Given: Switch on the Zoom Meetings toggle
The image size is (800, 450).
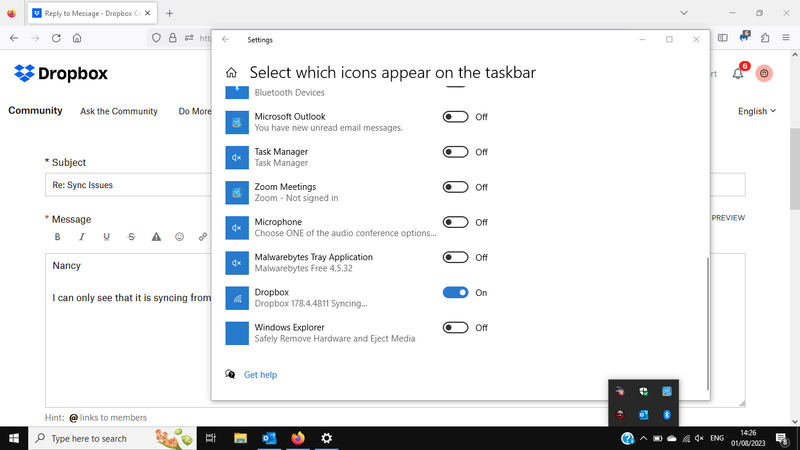Looking at the screenshot, I should (455, 187).
